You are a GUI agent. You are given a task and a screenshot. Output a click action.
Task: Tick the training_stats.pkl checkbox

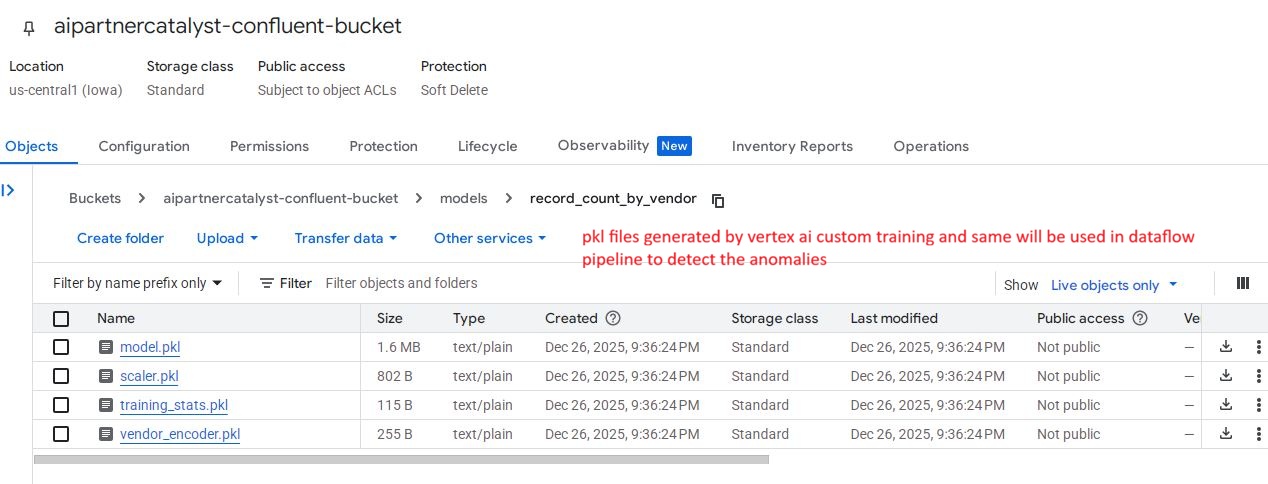pyautogui.click(x=61, y=405)
